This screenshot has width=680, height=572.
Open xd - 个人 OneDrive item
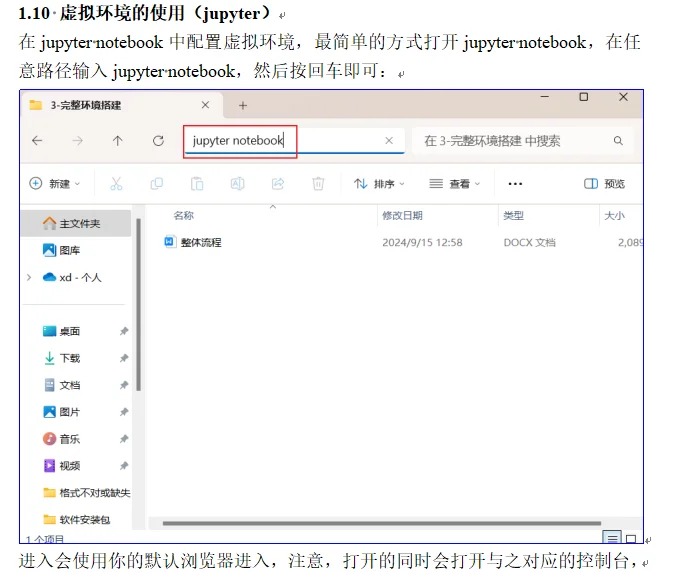pyautogui.click(x=72, y=277)
